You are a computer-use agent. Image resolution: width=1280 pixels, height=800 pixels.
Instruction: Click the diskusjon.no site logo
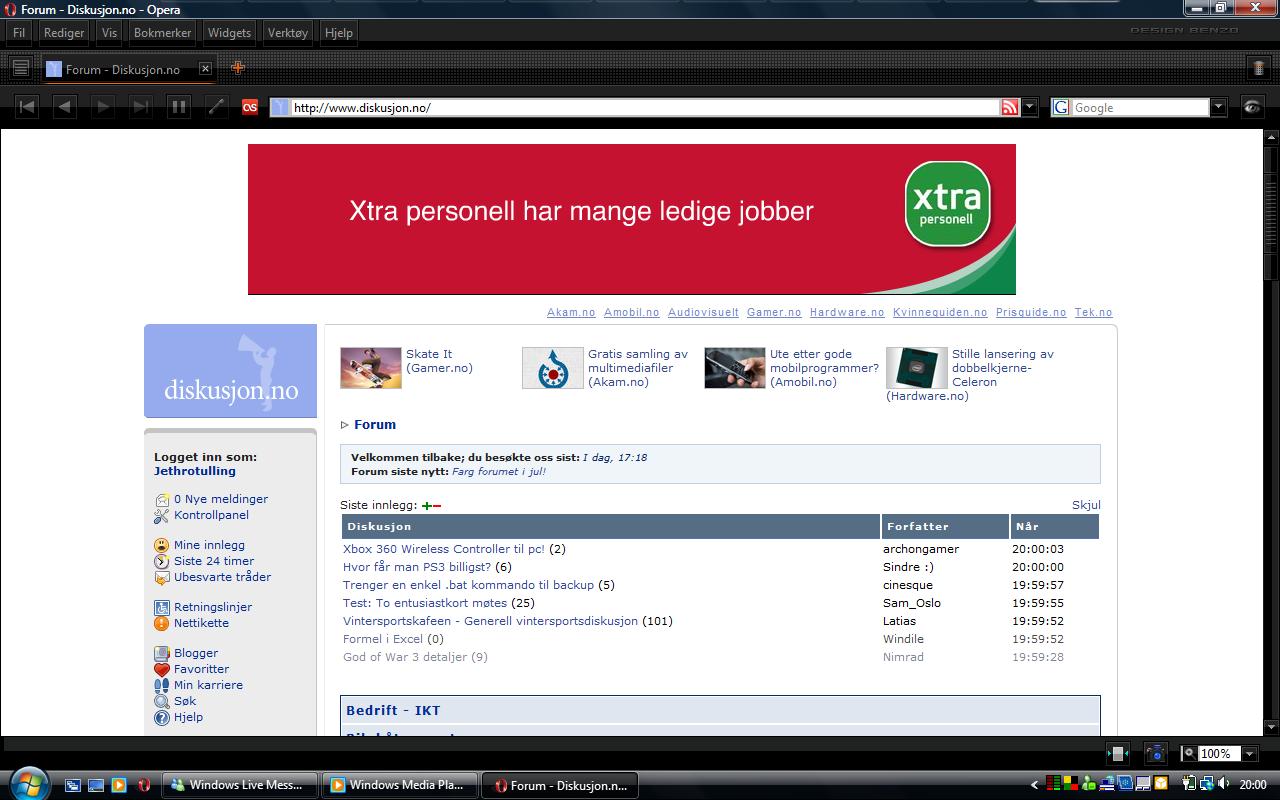[x=230, y=371]
